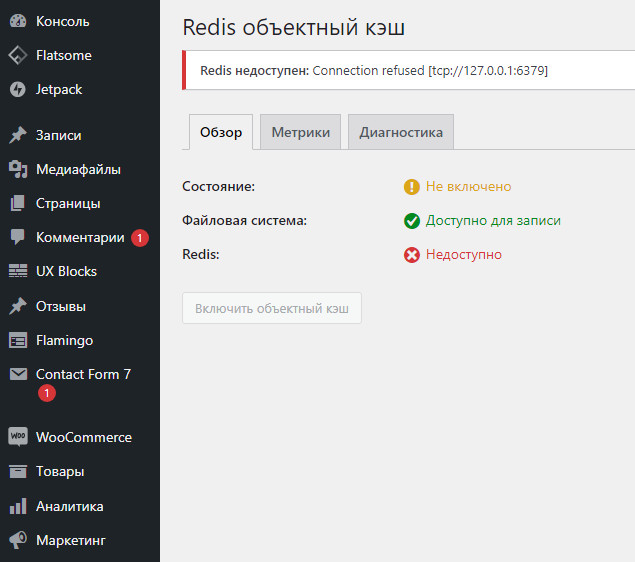The image size is (635, 562).
Task: Click the Flamingo form icon
Action: pyautogui.click(x=18, y=340)
